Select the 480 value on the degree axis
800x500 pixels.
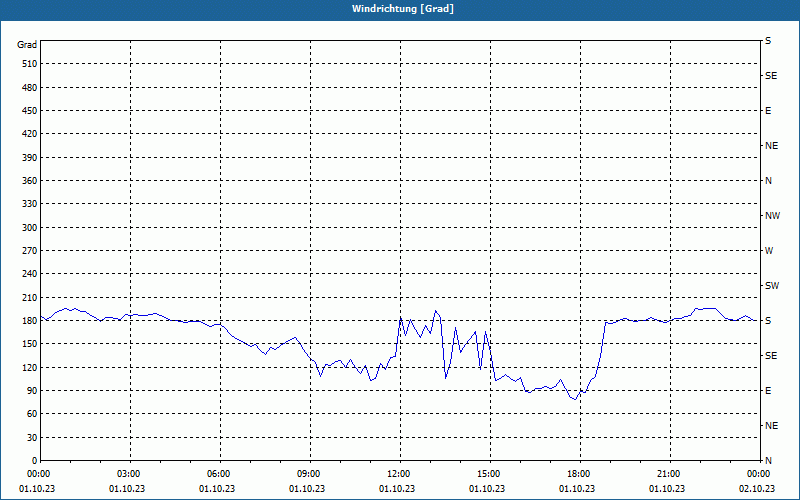click(30, 88)
